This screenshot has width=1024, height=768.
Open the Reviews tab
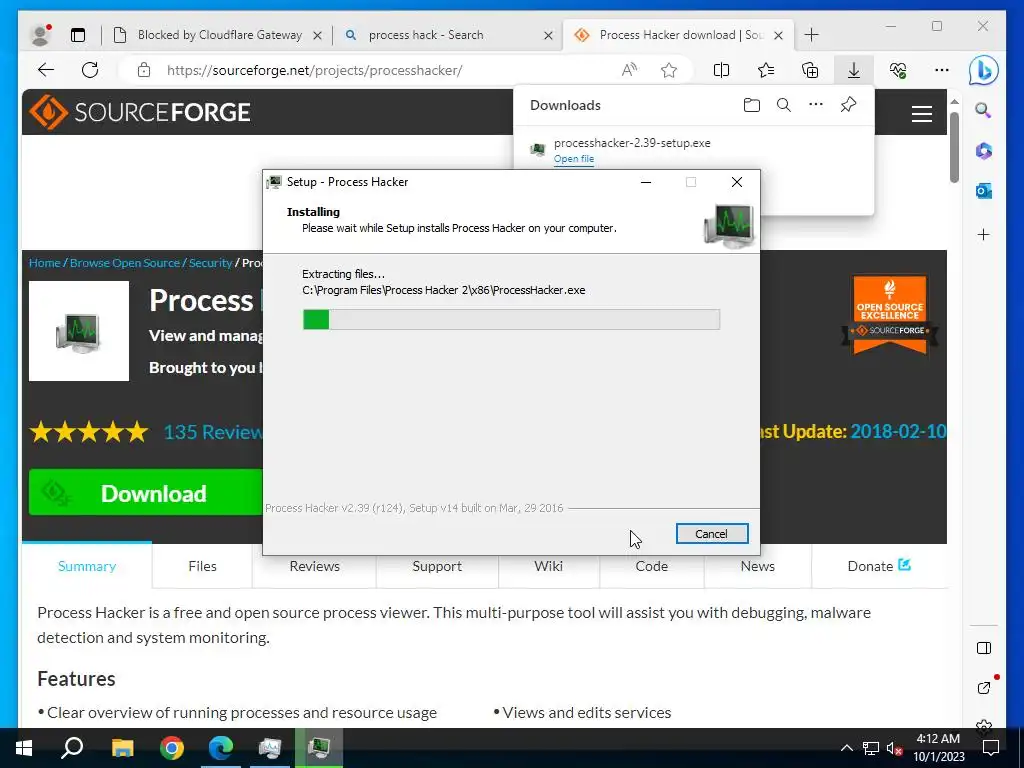click(x=315, y=566)
